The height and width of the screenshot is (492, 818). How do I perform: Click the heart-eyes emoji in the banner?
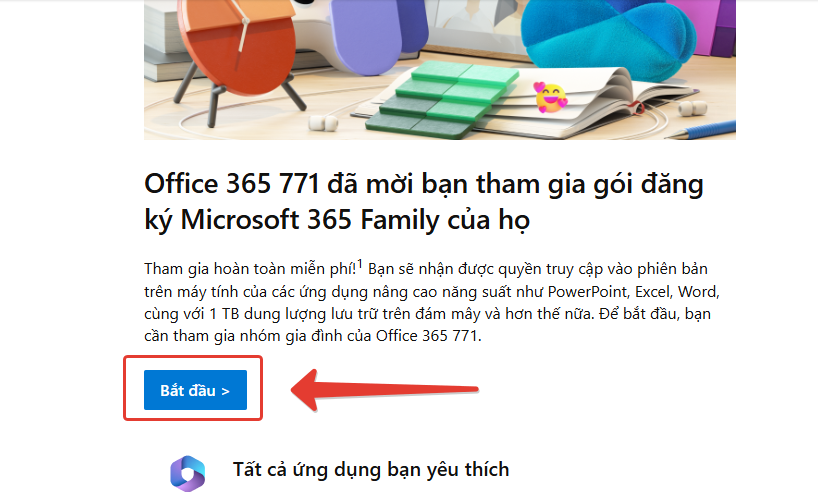click(550, 98)
